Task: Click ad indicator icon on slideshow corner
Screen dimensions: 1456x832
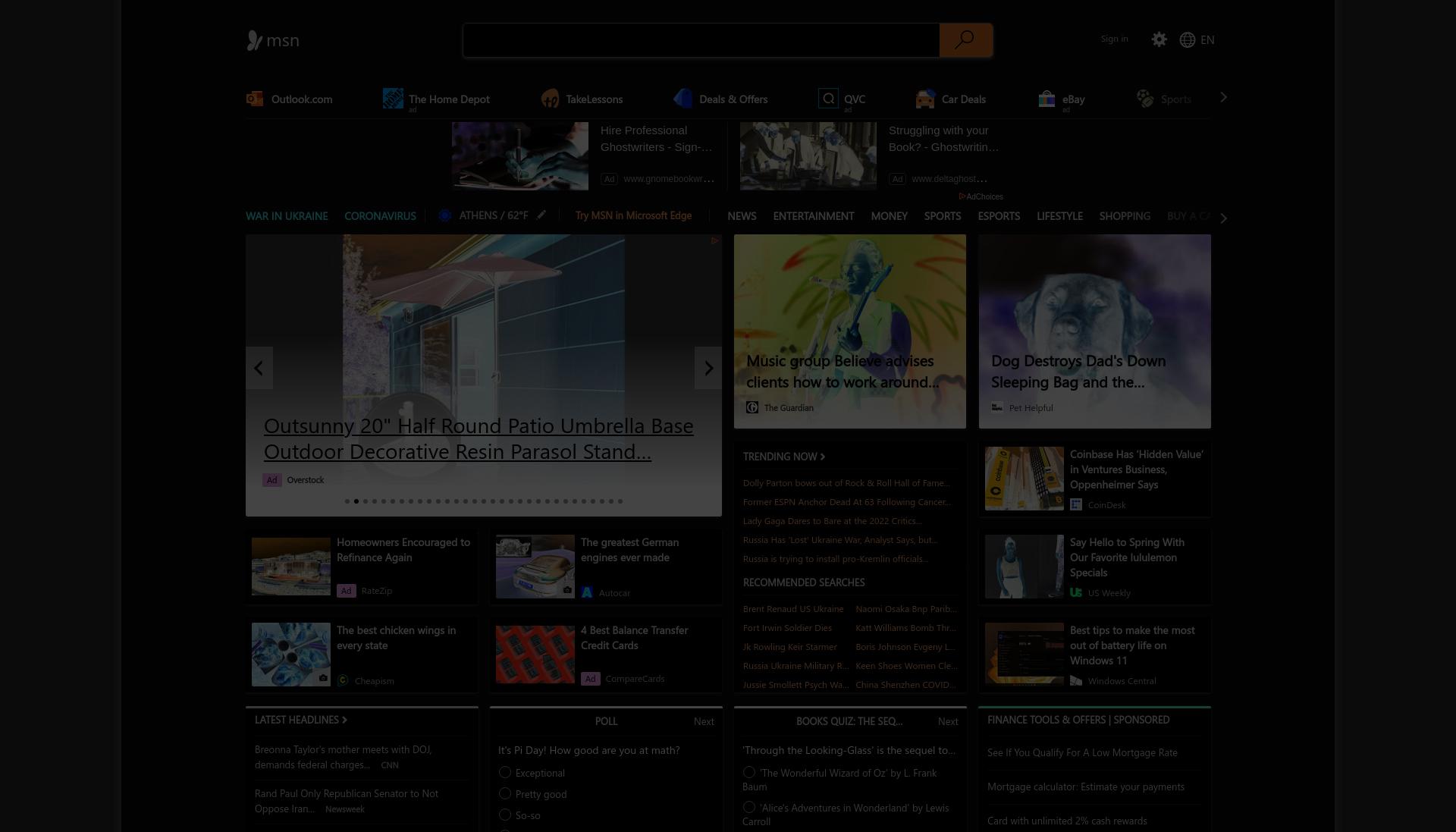Action: [714, 241]
